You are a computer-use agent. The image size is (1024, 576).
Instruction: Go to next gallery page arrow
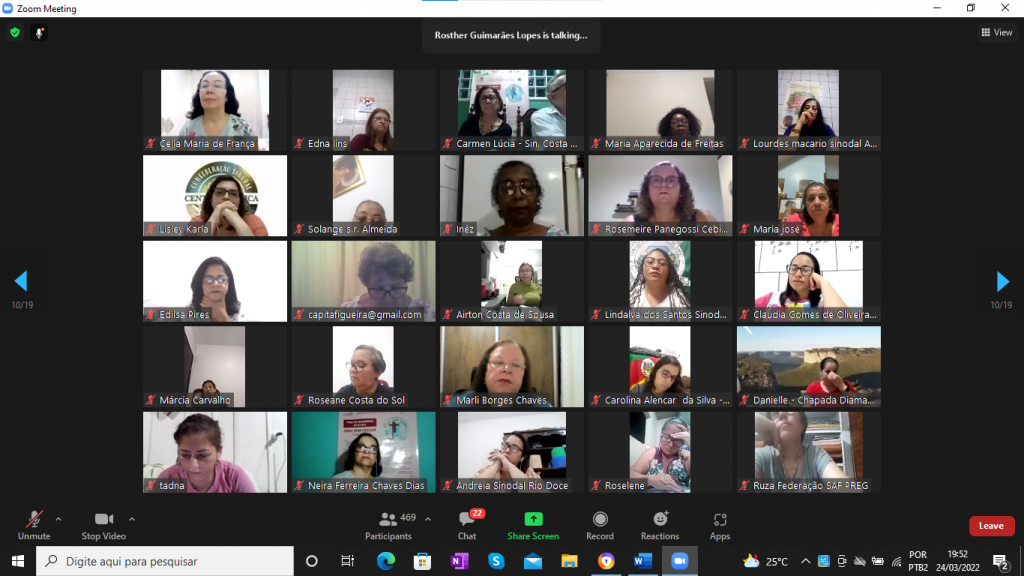[1002, 281]
